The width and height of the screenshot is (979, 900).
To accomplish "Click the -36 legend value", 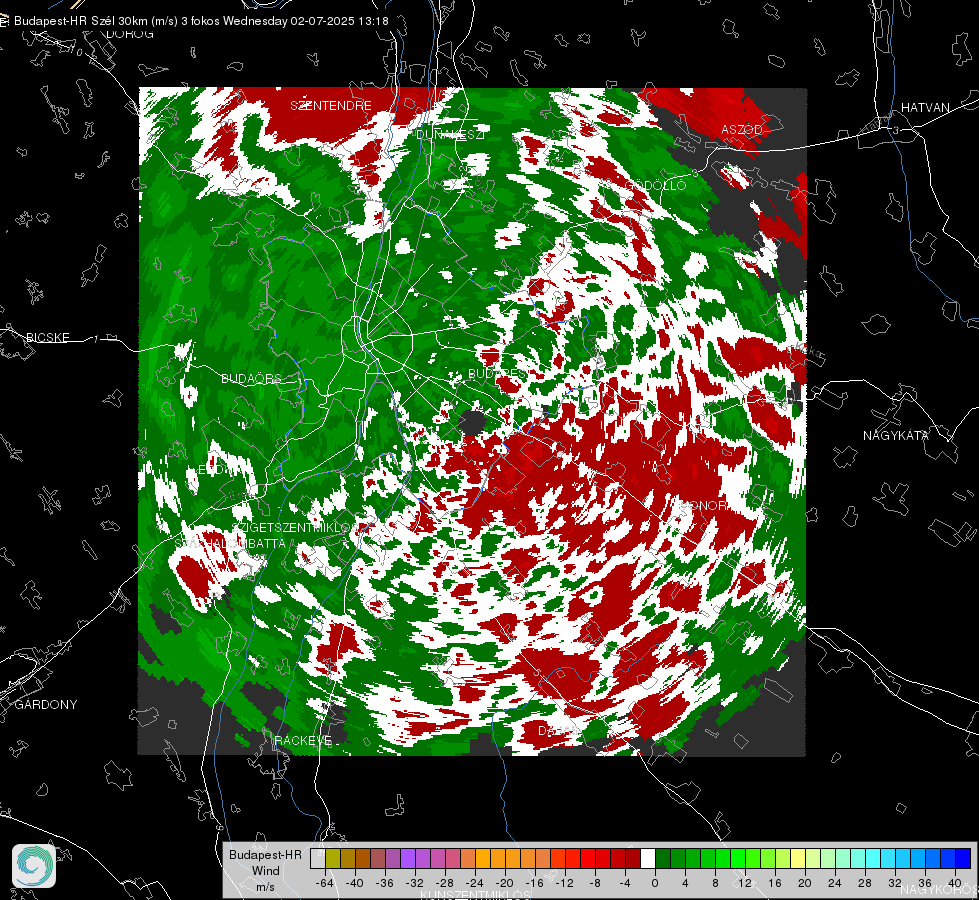I will click(x=385, y=883).
